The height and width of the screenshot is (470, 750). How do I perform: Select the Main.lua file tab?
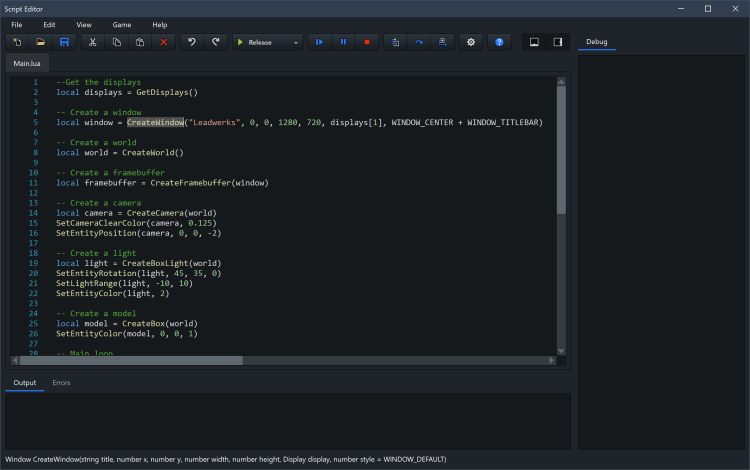pyautogui.click(x=27, y=64)
